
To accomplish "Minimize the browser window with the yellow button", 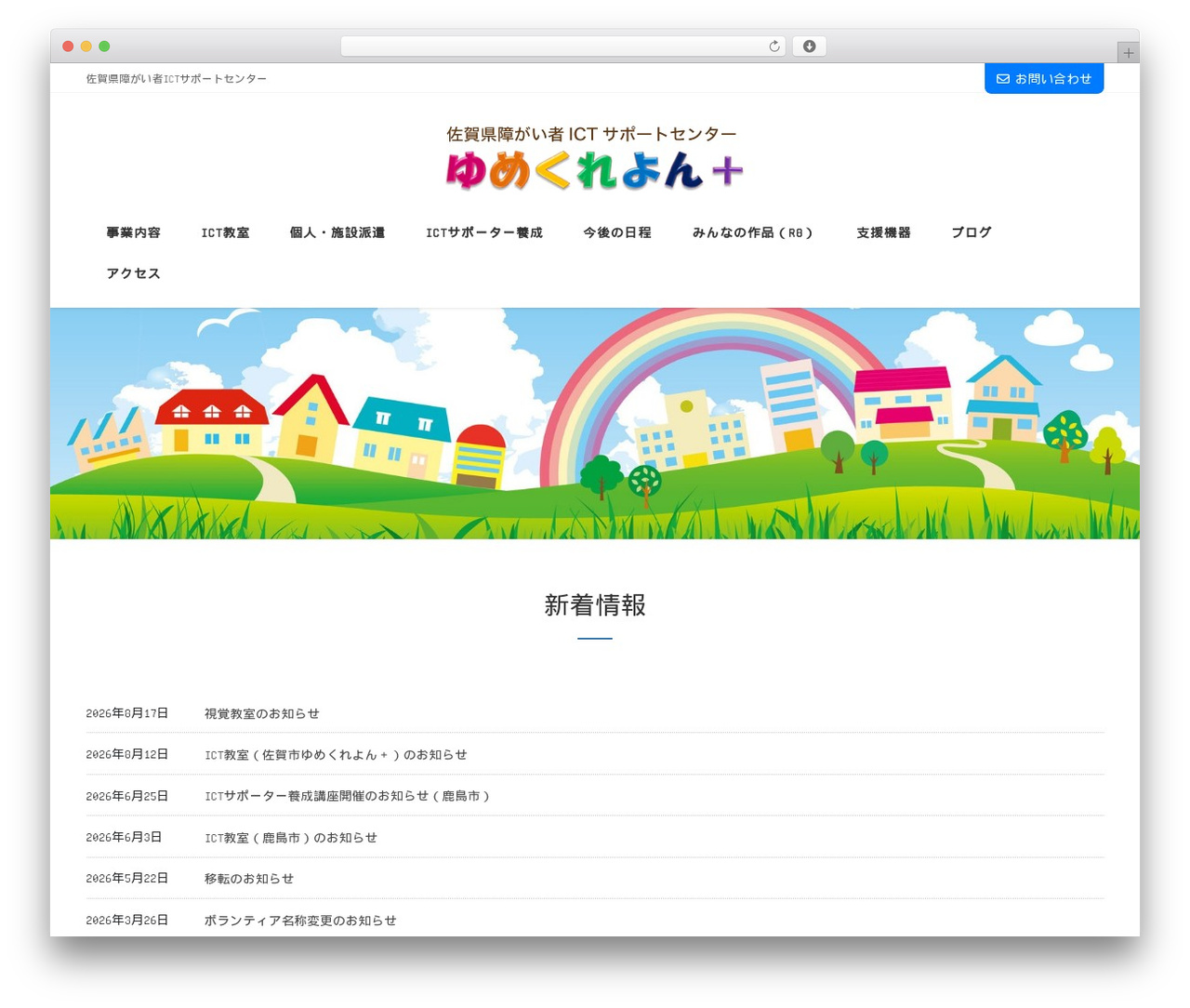I will [x=86, y=46].
